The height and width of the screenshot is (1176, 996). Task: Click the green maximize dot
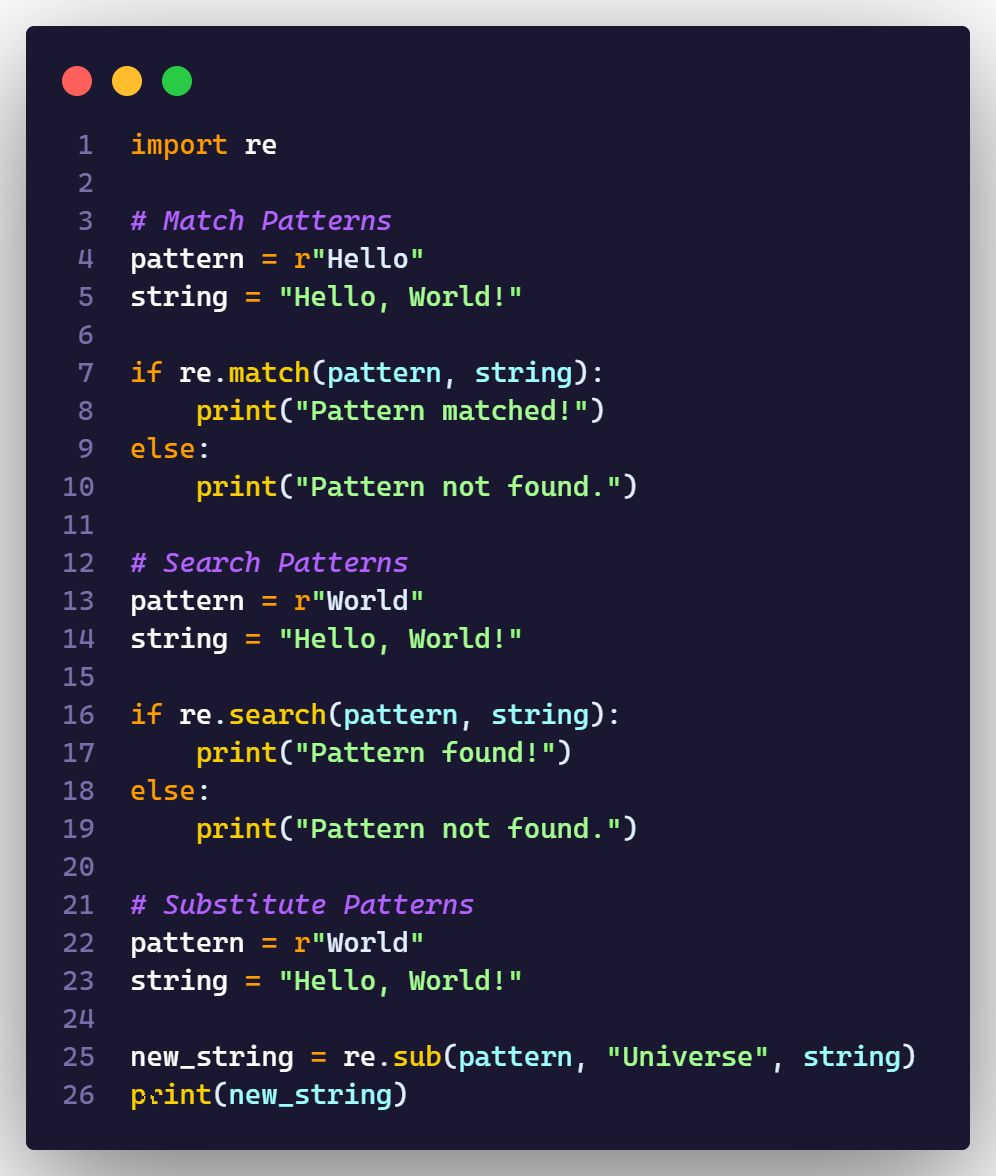[x=177, y=81]
